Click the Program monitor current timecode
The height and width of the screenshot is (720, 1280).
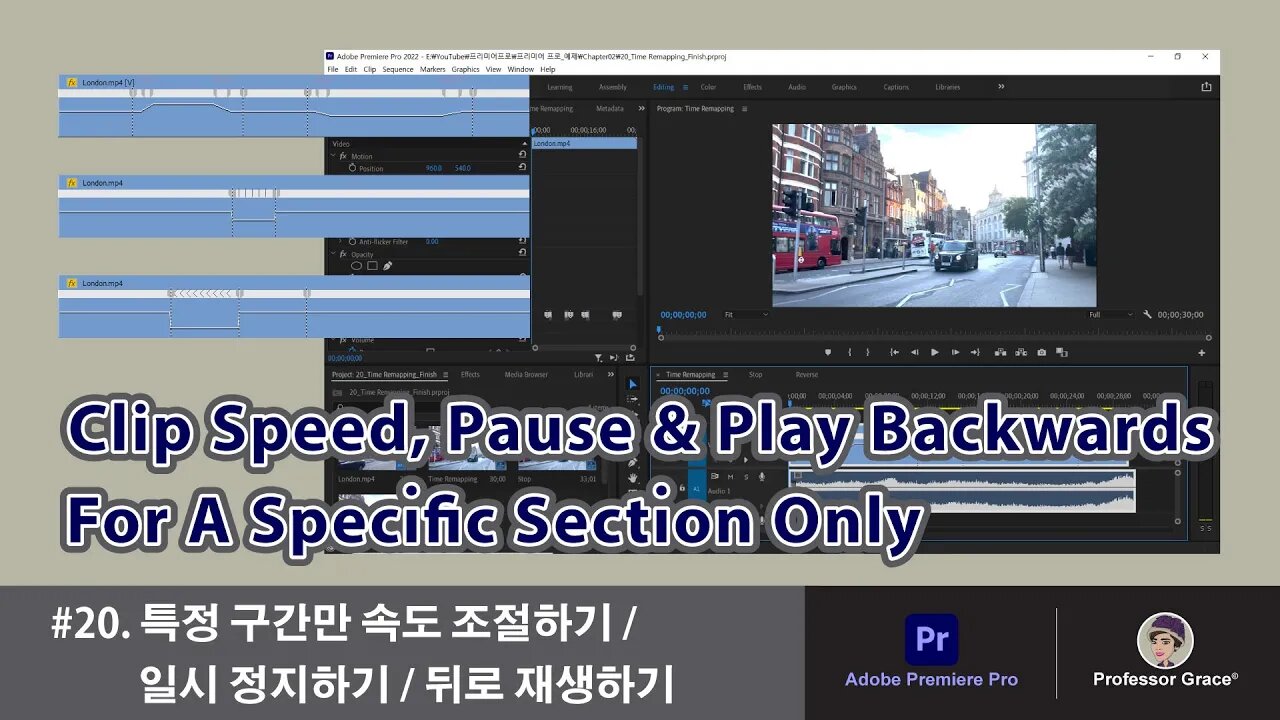(684, 315)
